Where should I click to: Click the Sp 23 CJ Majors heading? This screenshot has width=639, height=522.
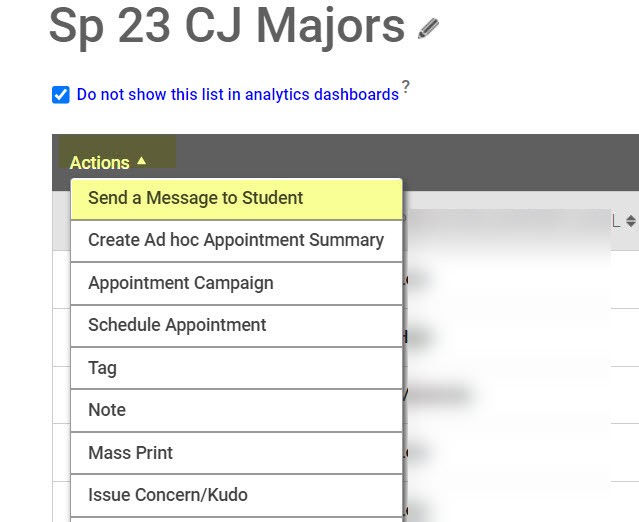[226, 27]
